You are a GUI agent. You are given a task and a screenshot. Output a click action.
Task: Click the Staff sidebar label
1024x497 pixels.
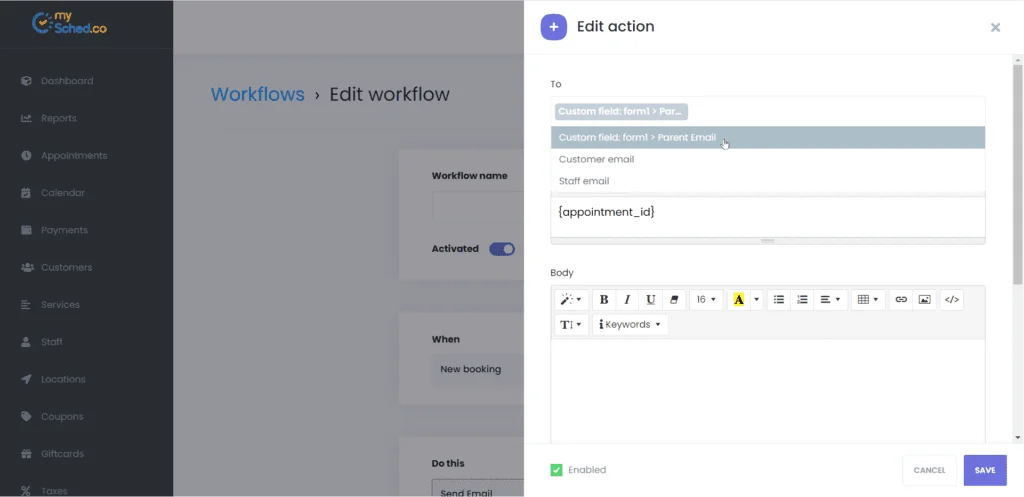click(52, 342)
